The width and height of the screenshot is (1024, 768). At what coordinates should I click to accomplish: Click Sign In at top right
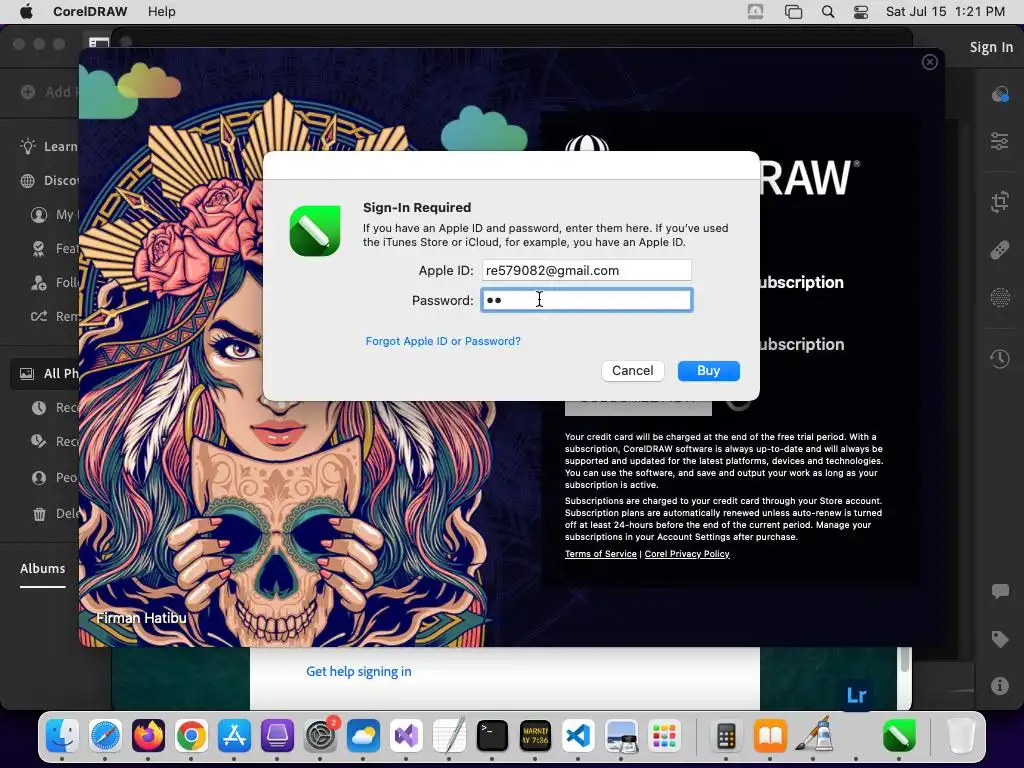(x=991, y=47)
